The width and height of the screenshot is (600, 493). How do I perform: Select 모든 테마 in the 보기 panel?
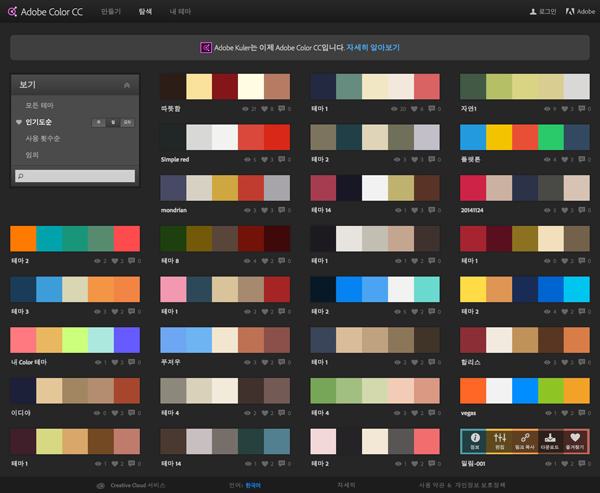tap(39, 105)
